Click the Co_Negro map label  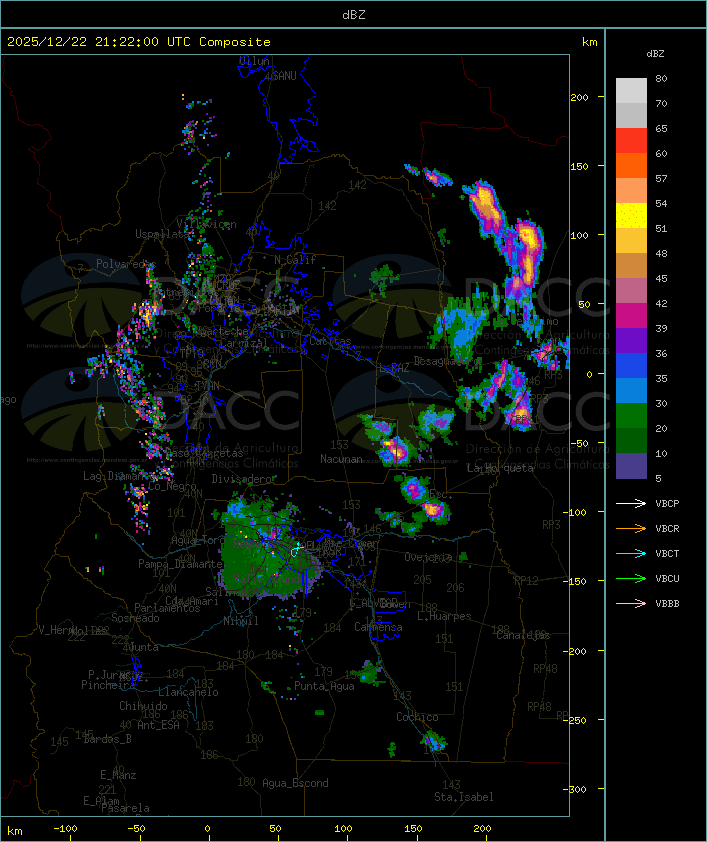click(172, 486)
